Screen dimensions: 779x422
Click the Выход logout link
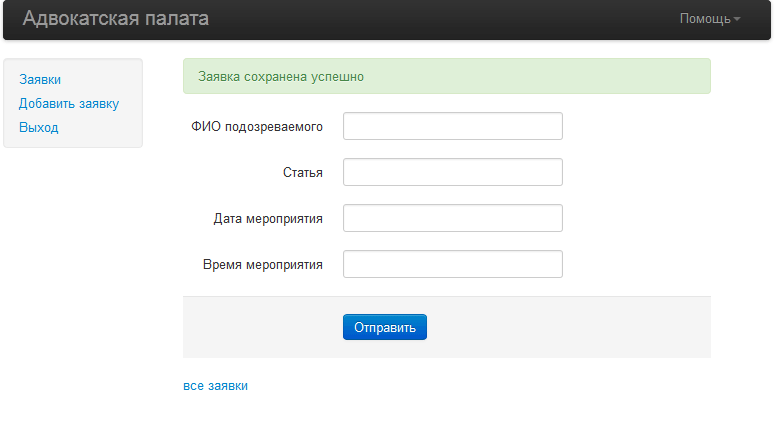[39, 127]
